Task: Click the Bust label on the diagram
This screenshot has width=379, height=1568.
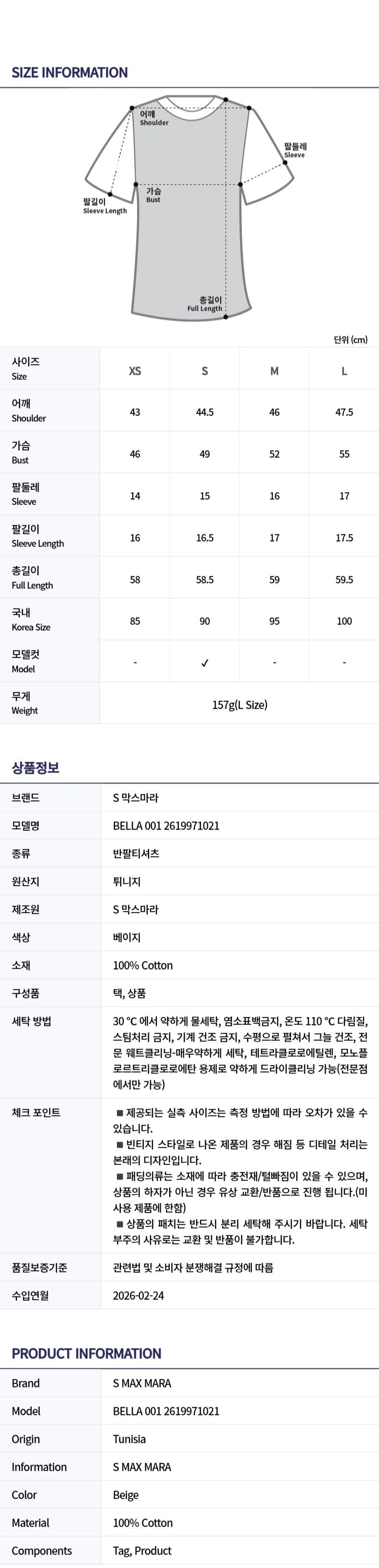Action: [153, 195]
